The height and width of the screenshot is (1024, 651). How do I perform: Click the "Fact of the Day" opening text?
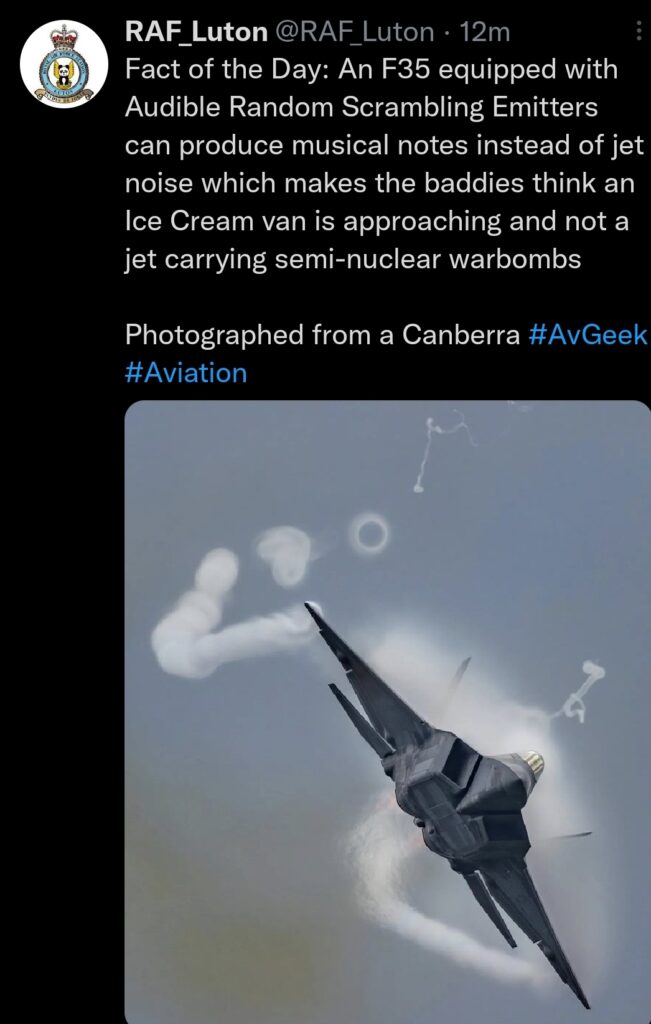point(227,69)
